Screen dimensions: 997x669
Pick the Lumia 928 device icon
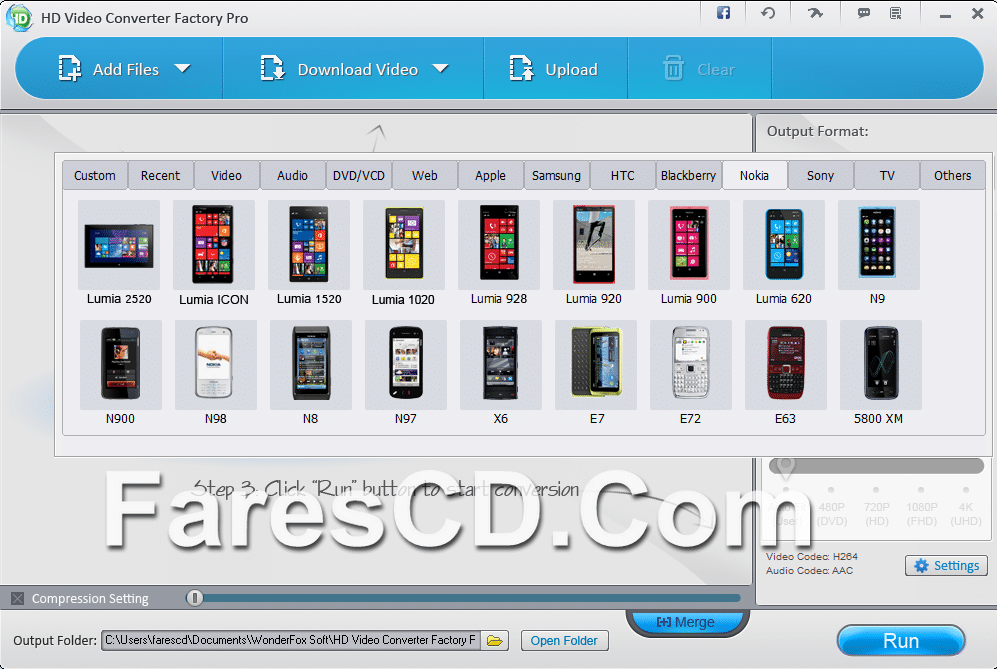pos(499,245)
